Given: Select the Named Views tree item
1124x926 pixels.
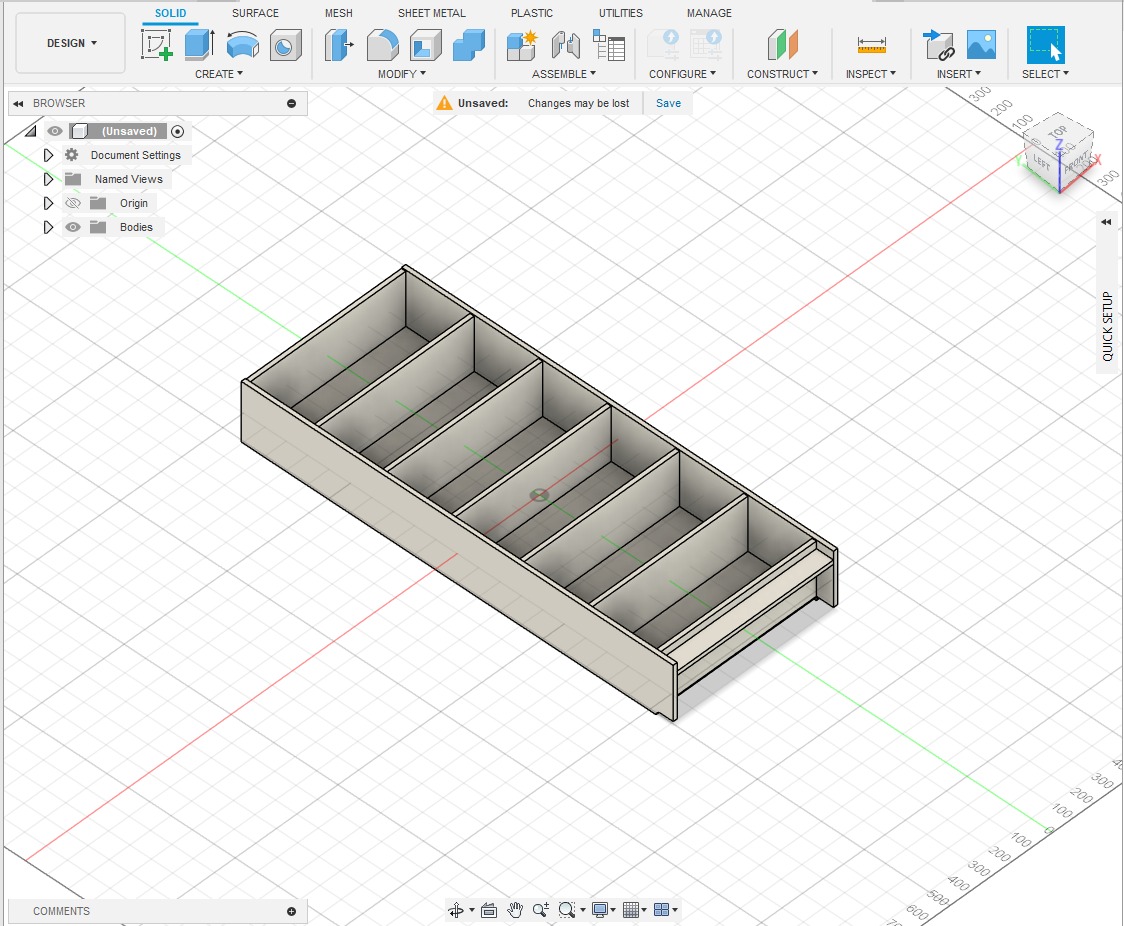Looking at the screenshot, I should tap(128, 179).
